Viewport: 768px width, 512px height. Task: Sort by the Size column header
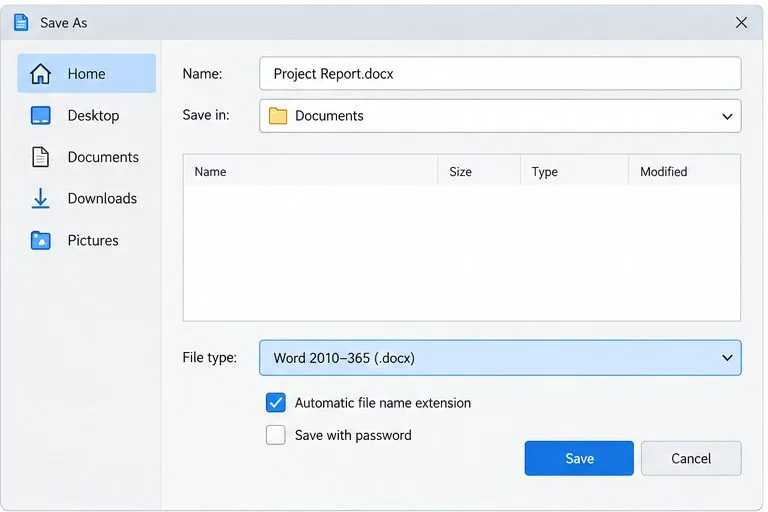pyautogui.click(x=479, y=171)
